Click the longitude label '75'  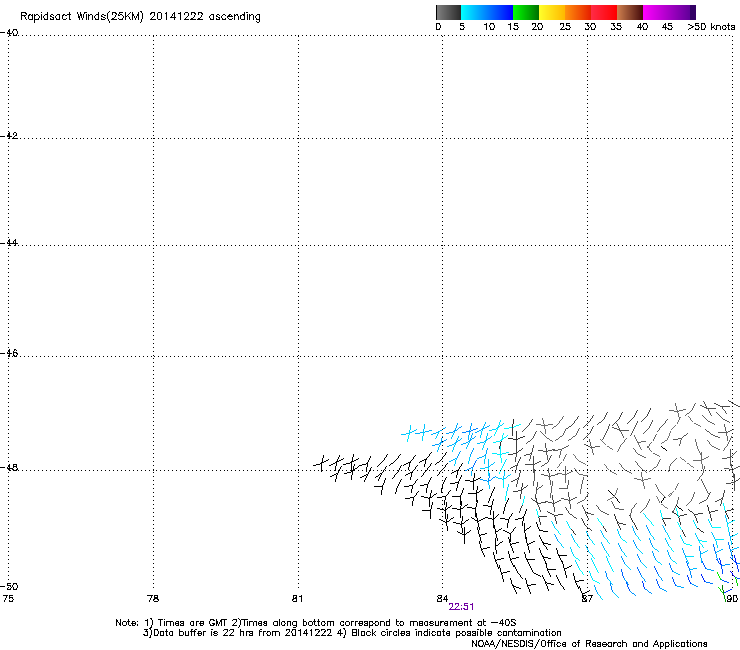coord(8,599)
